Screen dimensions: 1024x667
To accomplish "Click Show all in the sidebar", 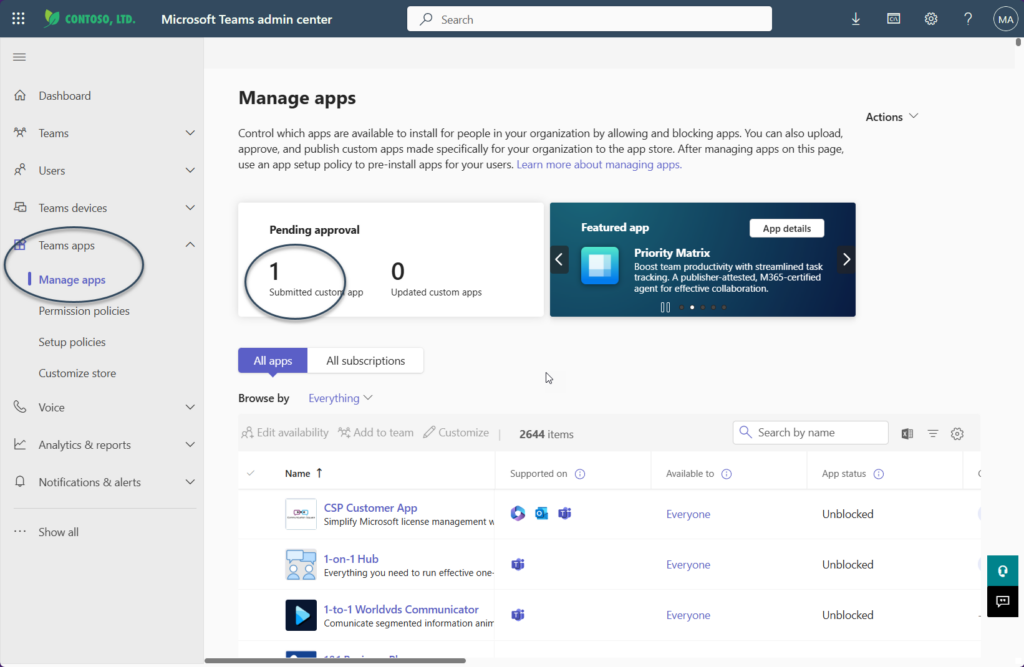I will coord(58,532).
